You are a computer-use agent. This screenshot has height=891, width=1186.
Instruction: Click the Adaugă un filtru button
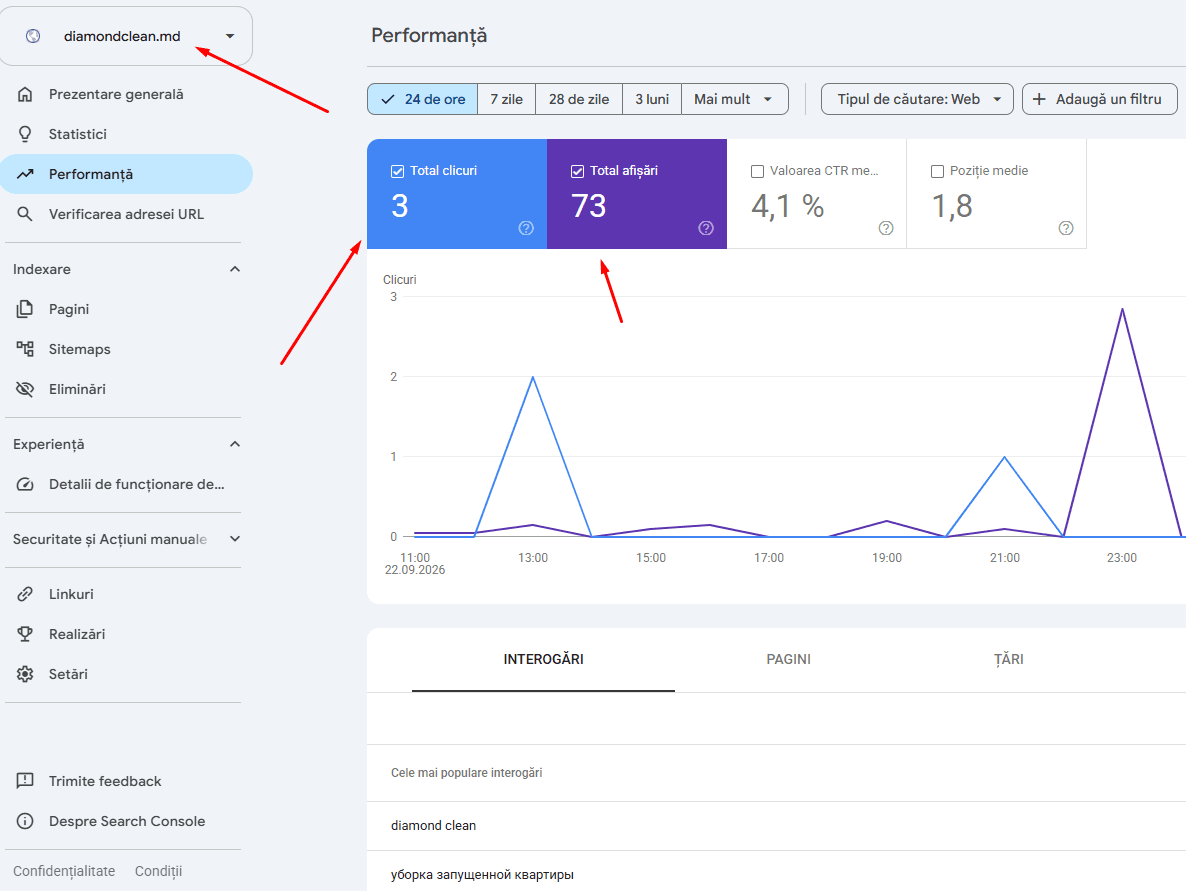coord(1099,99)
